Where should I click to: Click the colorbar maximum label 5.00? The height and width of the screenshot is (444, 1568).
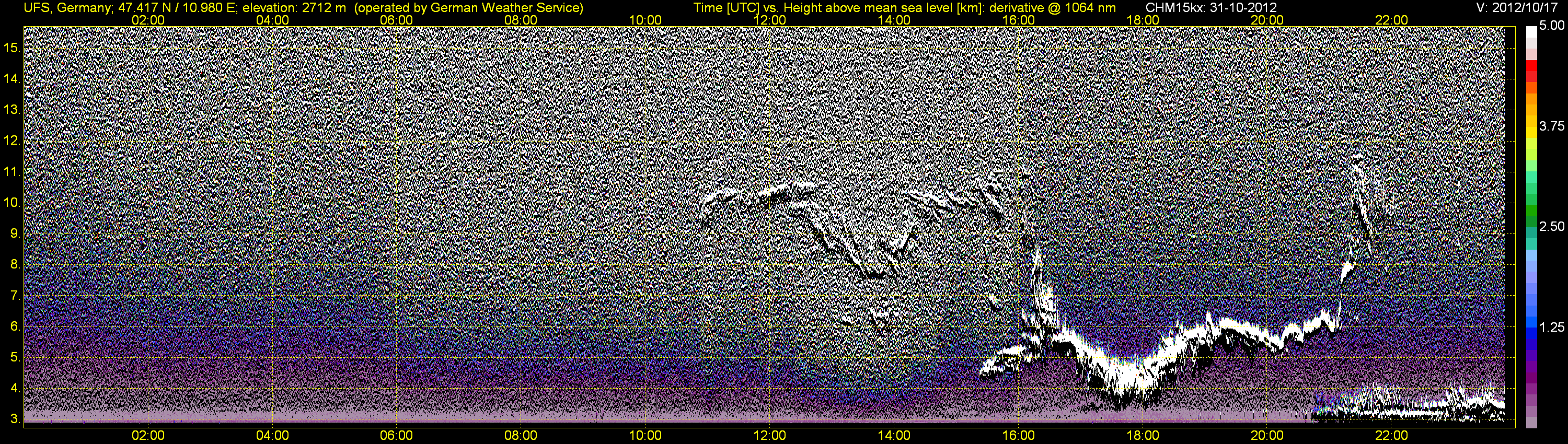[1552, 26]
